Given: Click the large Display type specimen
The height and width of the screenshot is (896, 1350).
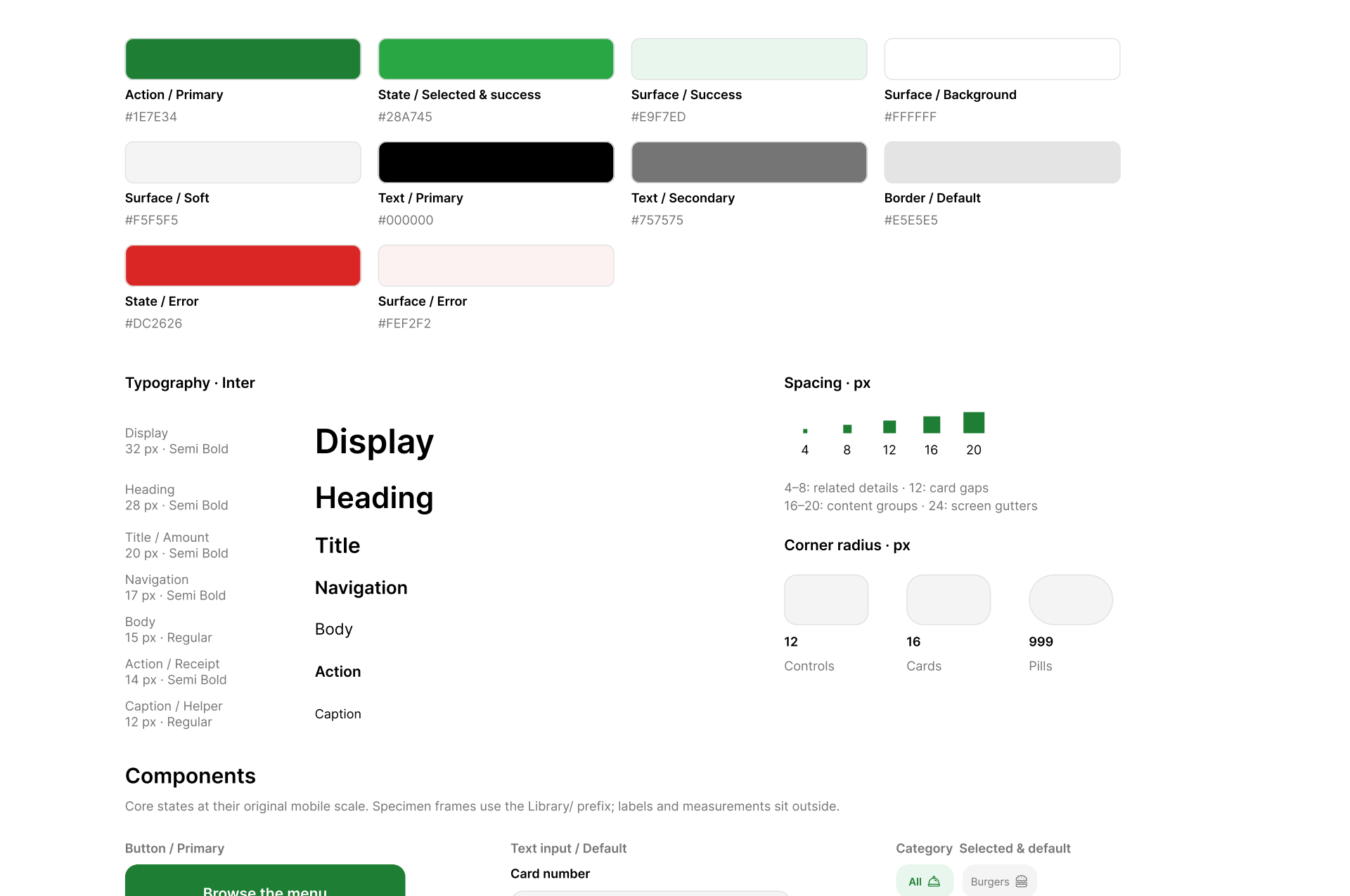Looking at the screenshot, I should [x=374, y=442].
